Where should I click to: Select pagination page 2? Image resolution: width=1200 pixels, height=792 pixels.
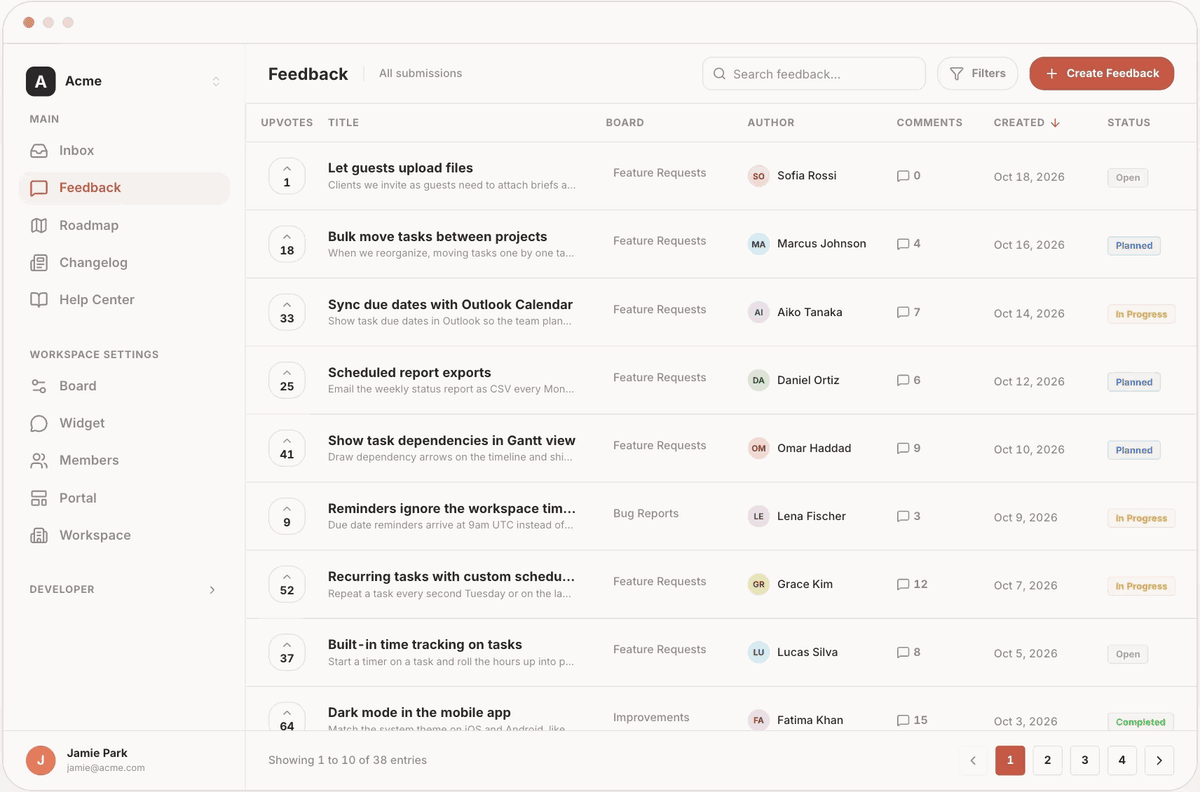tap(1047, 761)
